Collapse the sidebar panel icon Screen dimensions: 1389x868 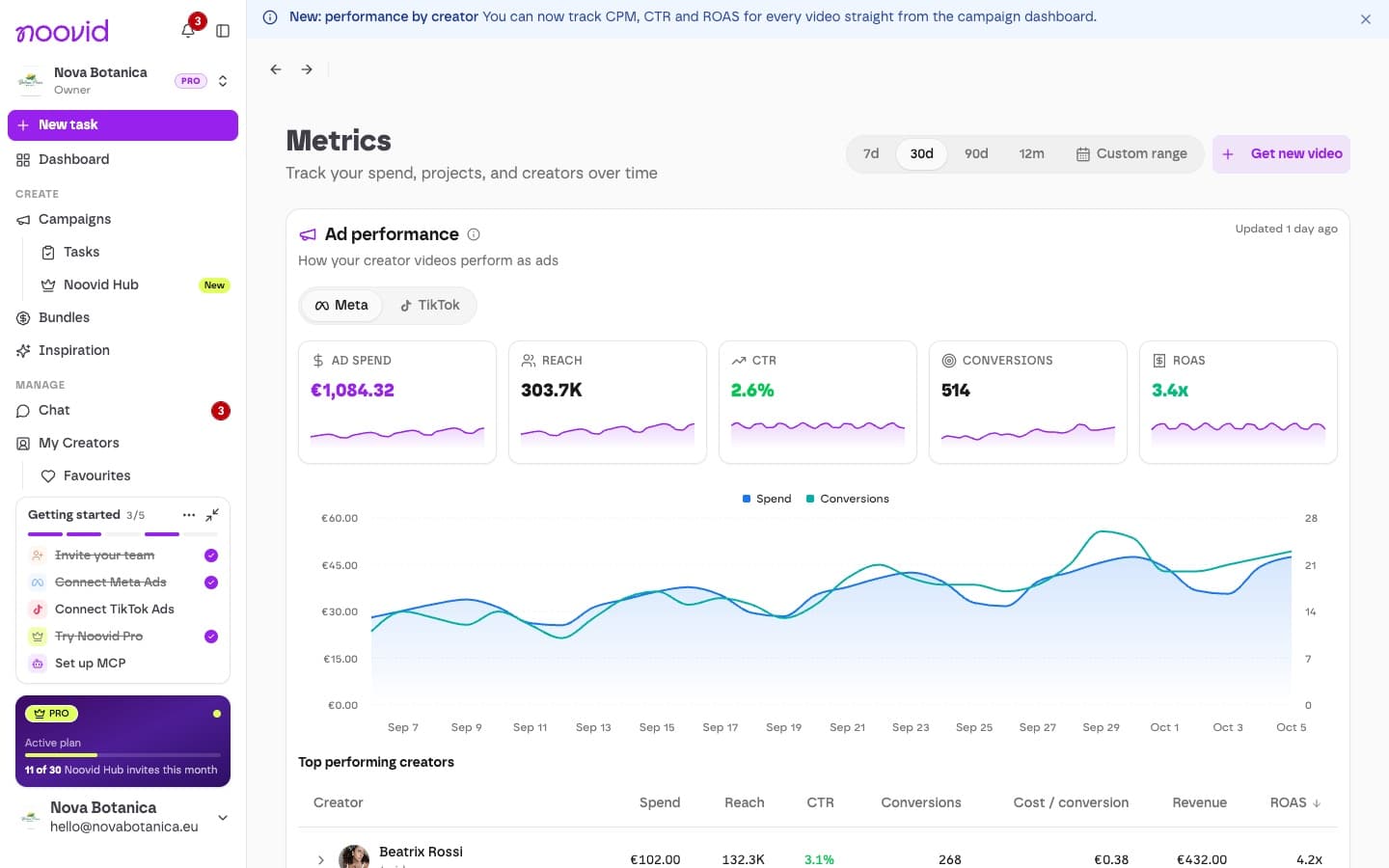coord(223,31)
